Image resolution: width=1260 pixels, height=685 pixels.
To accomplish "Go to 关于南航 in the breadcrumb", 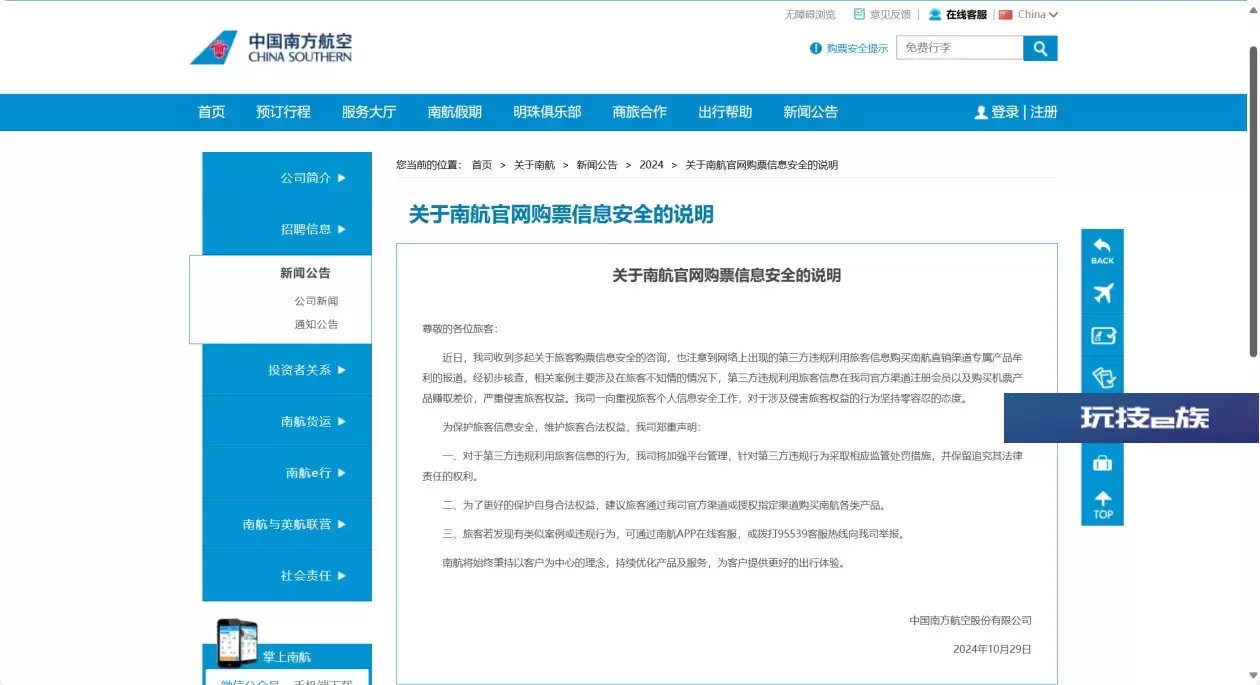I will coord(535,165).
